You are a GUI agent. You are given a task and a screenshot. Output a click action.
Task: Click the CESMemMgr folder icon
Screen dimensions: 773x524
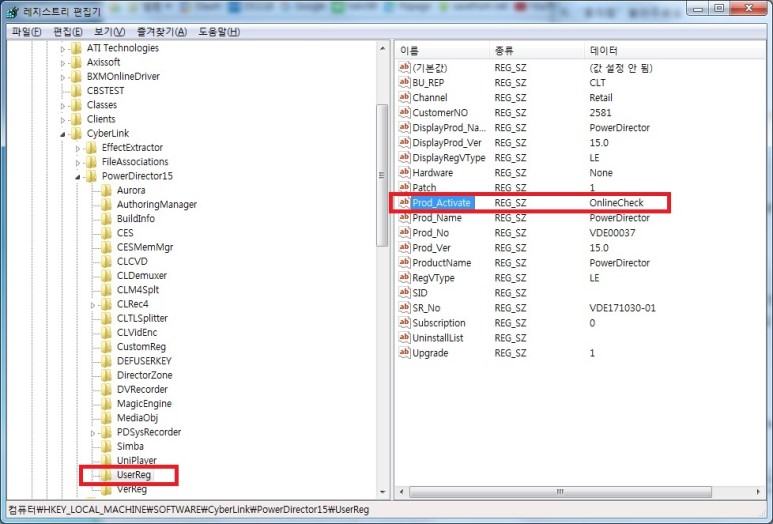106,247
